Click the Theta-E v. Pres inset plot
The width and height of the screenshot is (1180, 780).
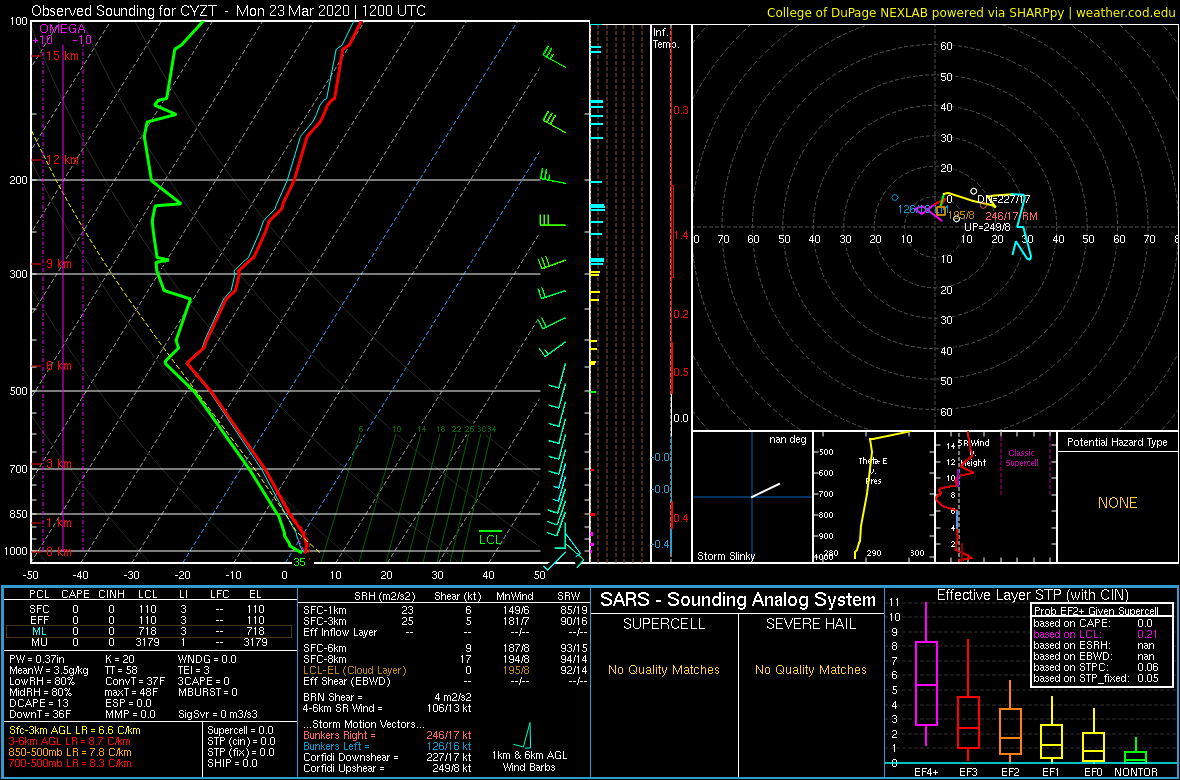pyautogui.click(x=873, y=497)
